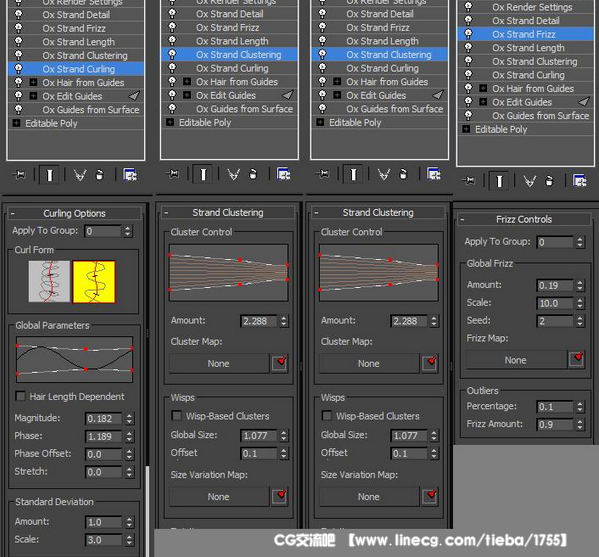Adjust the Frizz Seed spinner arrows
599x557 pixels.
click(x=580, y=321)
